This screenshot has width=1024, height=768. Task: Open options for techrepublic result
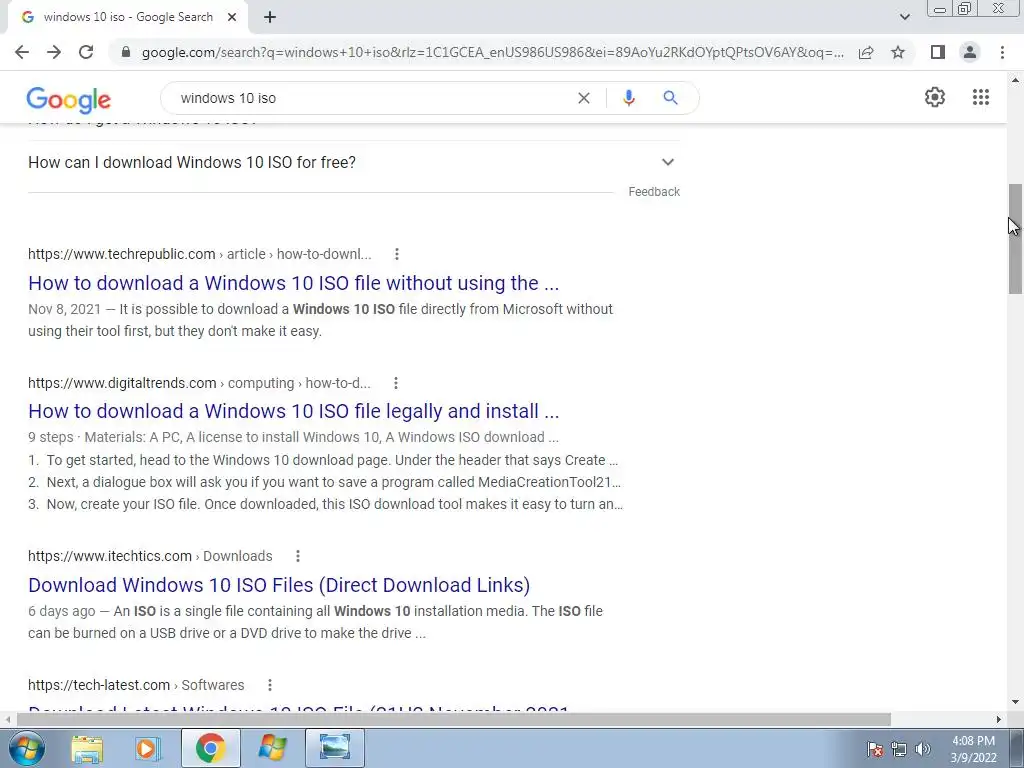pyautogui.click(x=396, y=254)
